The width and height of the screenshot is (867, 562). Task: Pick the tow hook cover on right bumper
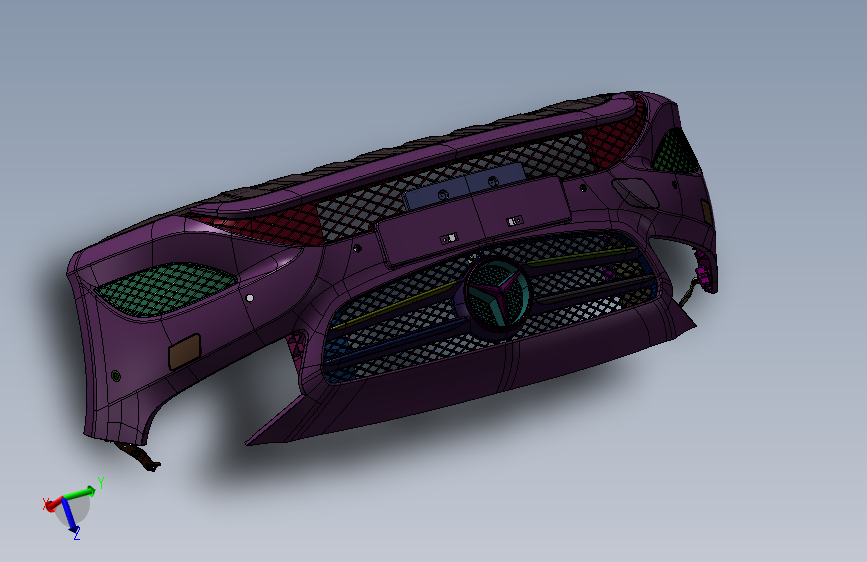click(636, 193)
